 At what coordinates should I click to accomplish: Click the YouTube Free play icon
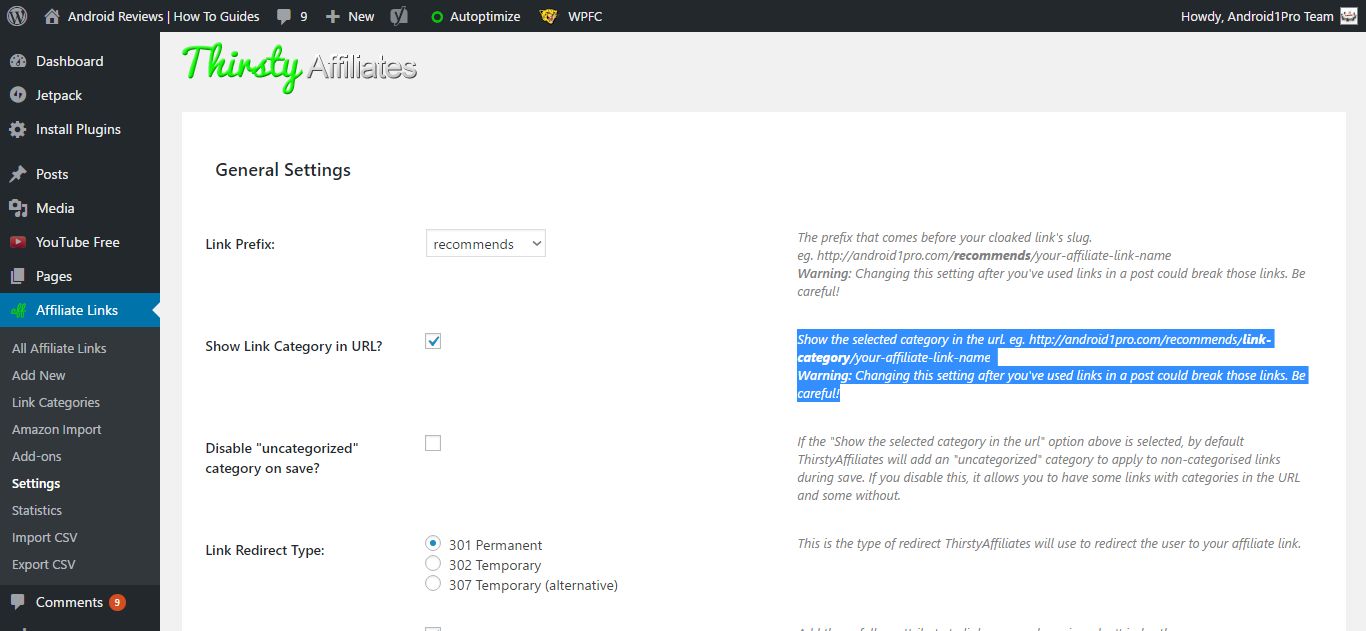tap(18, 242)
